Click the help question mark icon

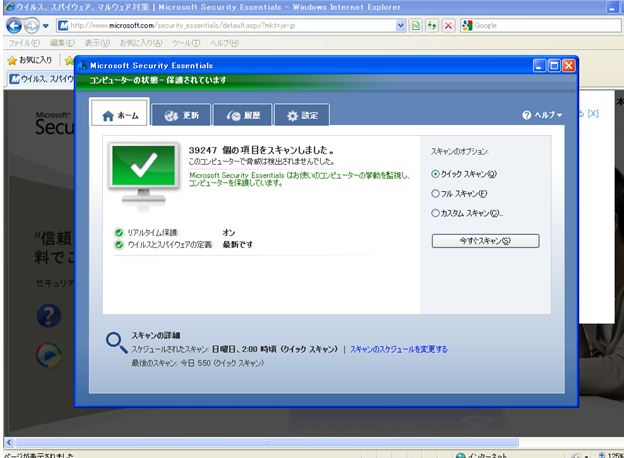(526, 115)
